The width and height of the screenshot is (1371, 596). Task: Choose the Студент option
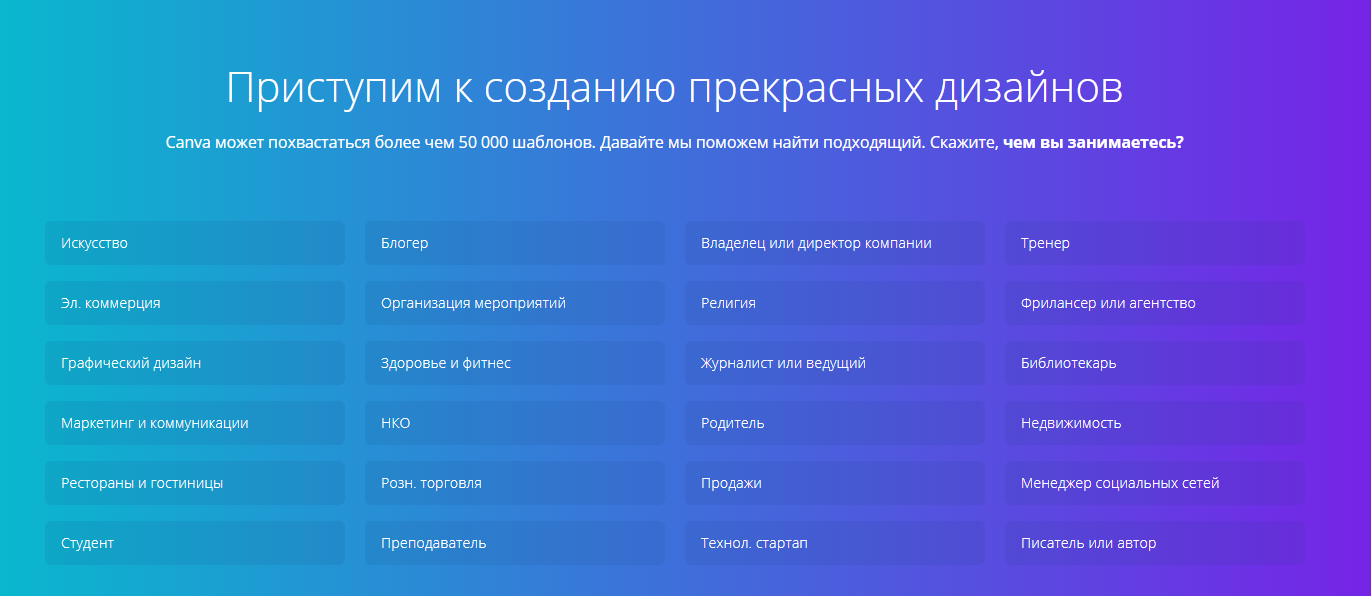click(x=195, y=543)
